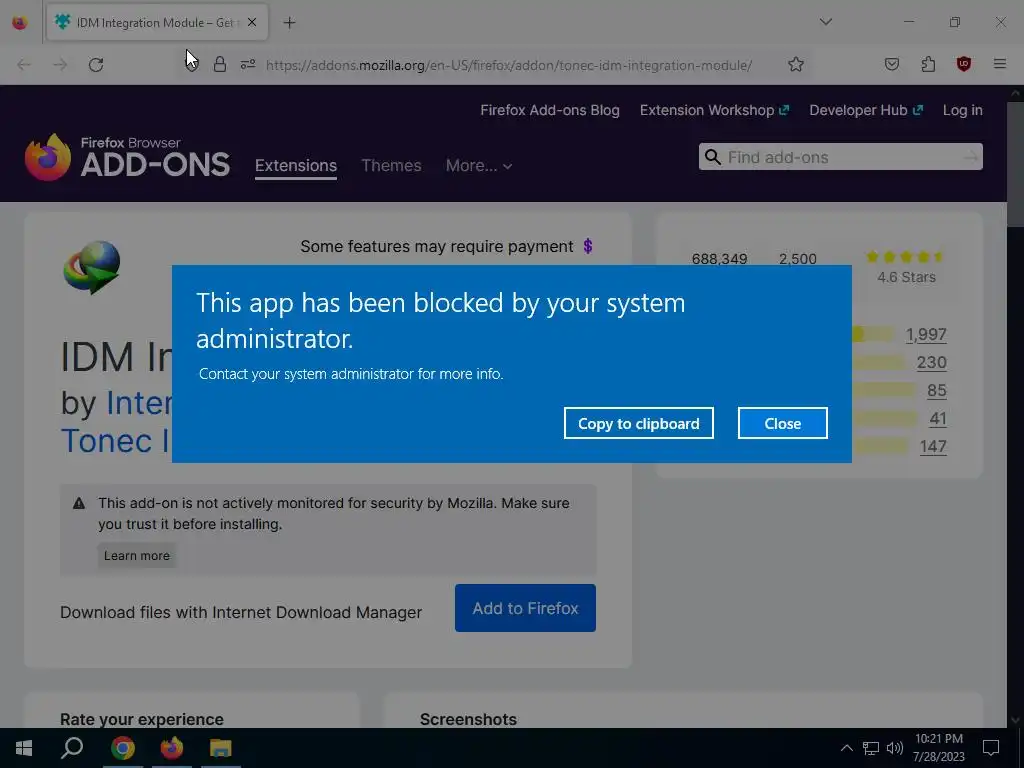This screenshot has width=1024, height=768.
Task: Open the Windows notification center
Action: pyautogui.click(x=991, y=748)
